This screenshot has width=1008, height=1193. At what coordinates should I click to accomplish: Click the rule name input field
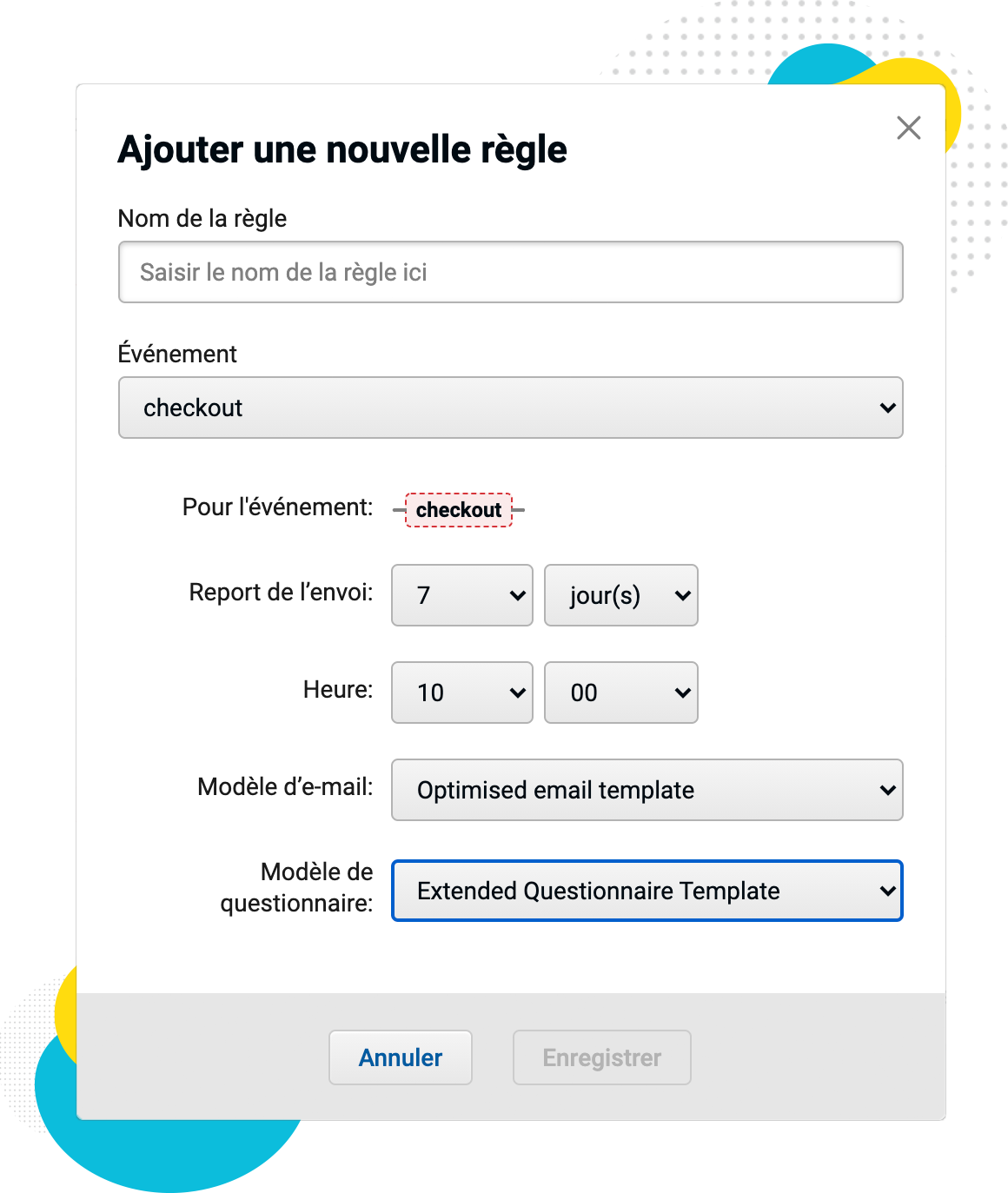[511, 272]
